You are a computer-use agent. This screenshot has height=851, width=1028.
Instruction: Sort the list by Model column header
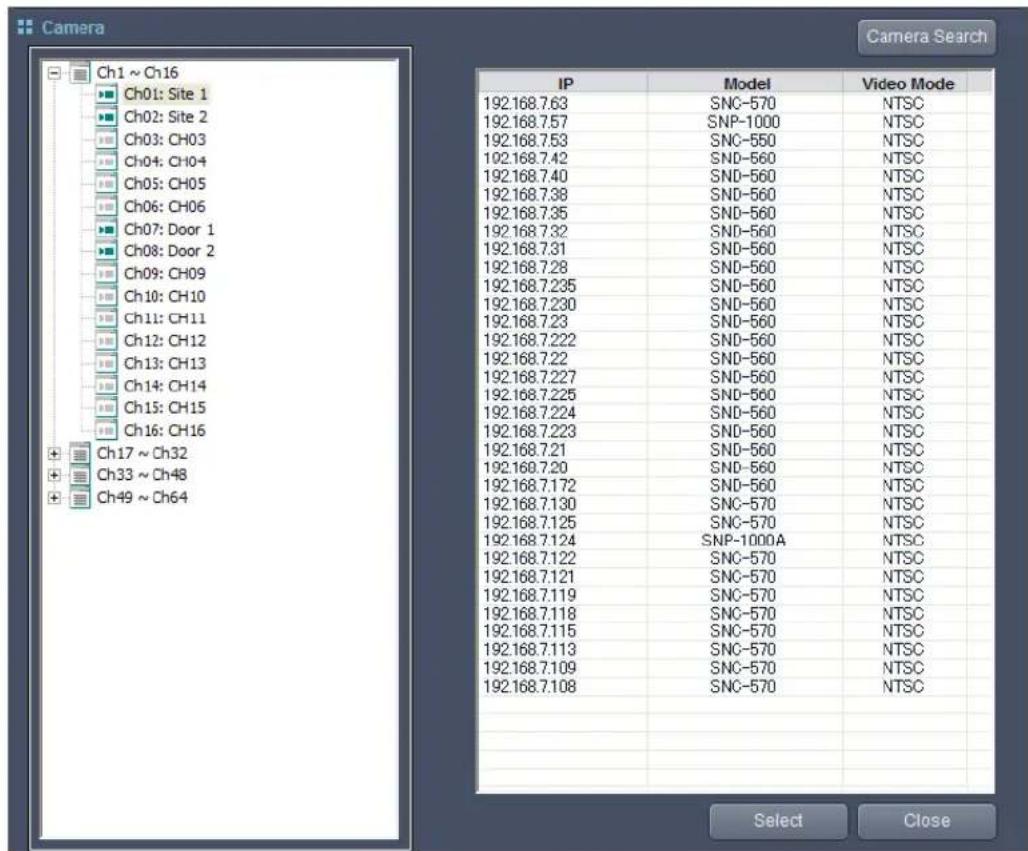745,83
